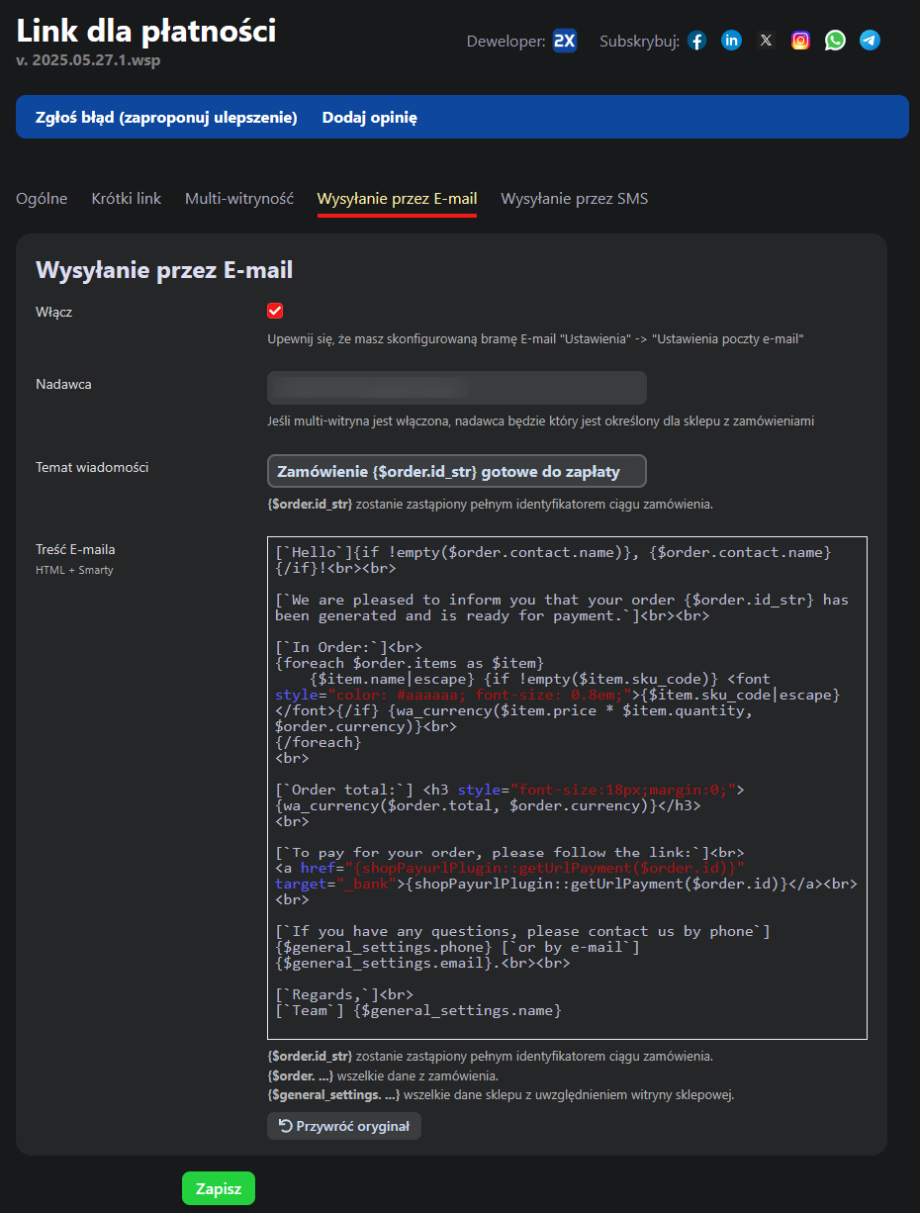Click the Przywróć oryginał button
The width and height of the screenshot is (920, 1213).
[344, 1126]
